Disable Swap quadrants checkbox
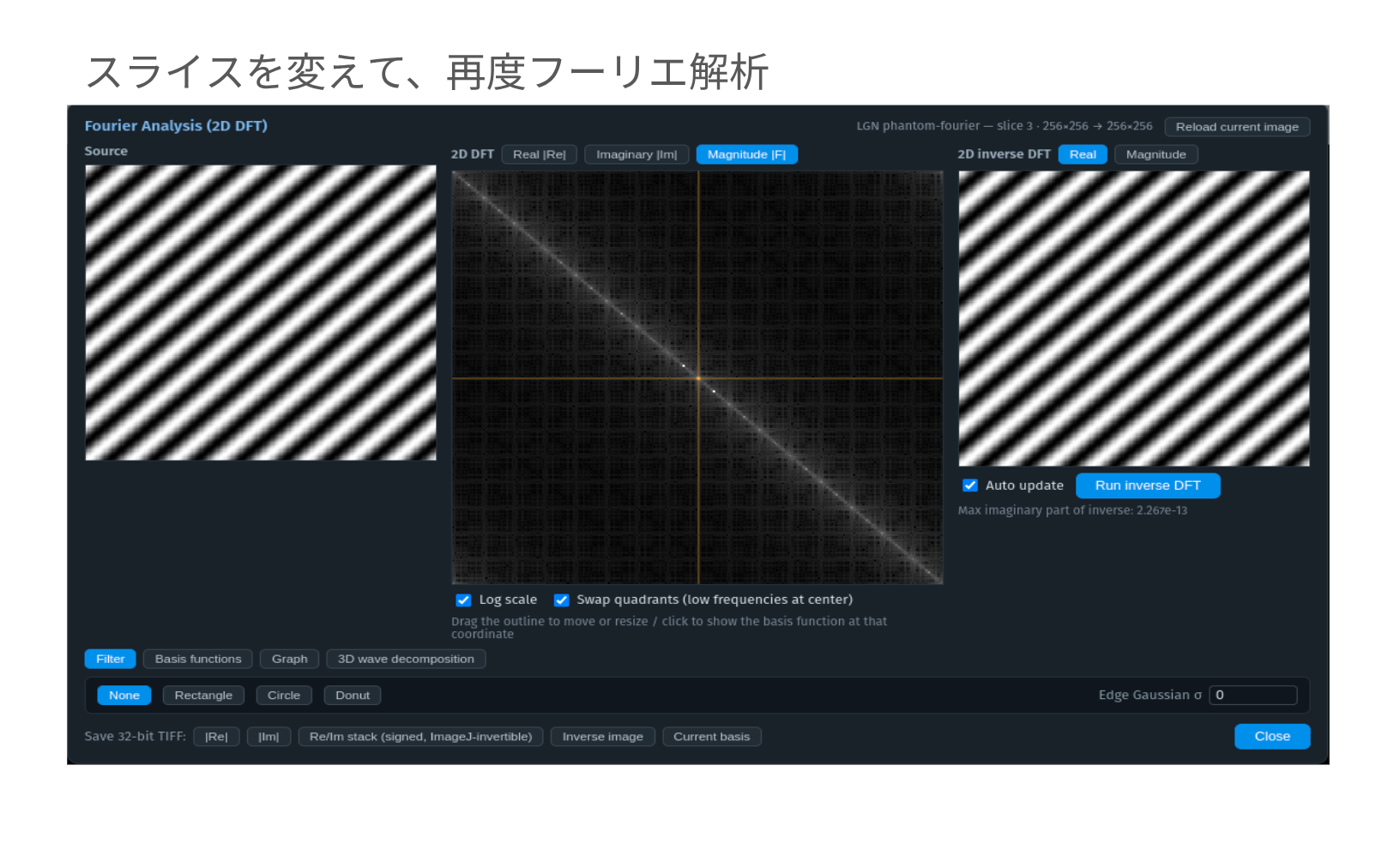 coord(562,600)
